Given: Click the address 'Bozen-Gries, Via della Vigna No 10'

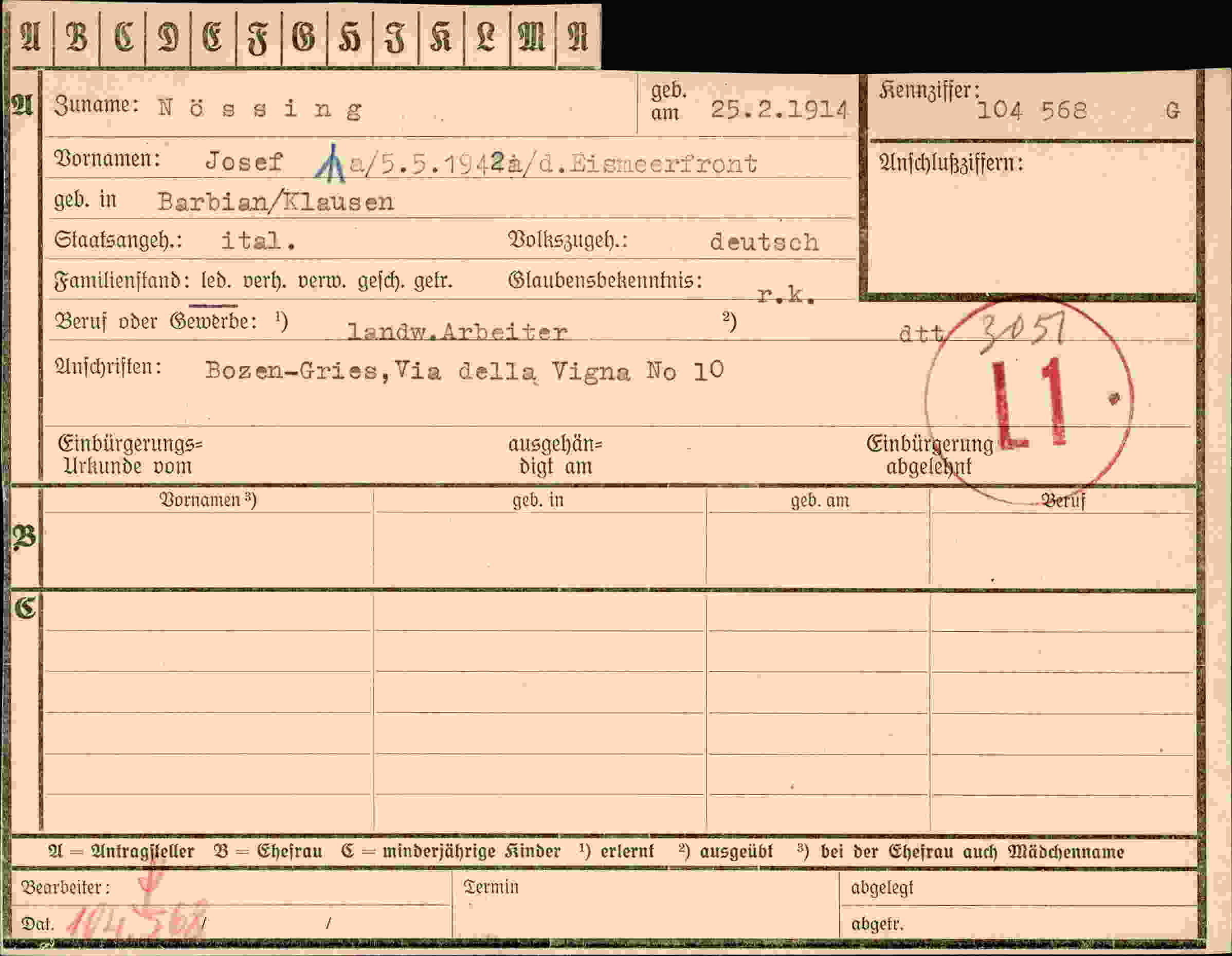Looking at the screenshot, I should (x=464, y=371).
